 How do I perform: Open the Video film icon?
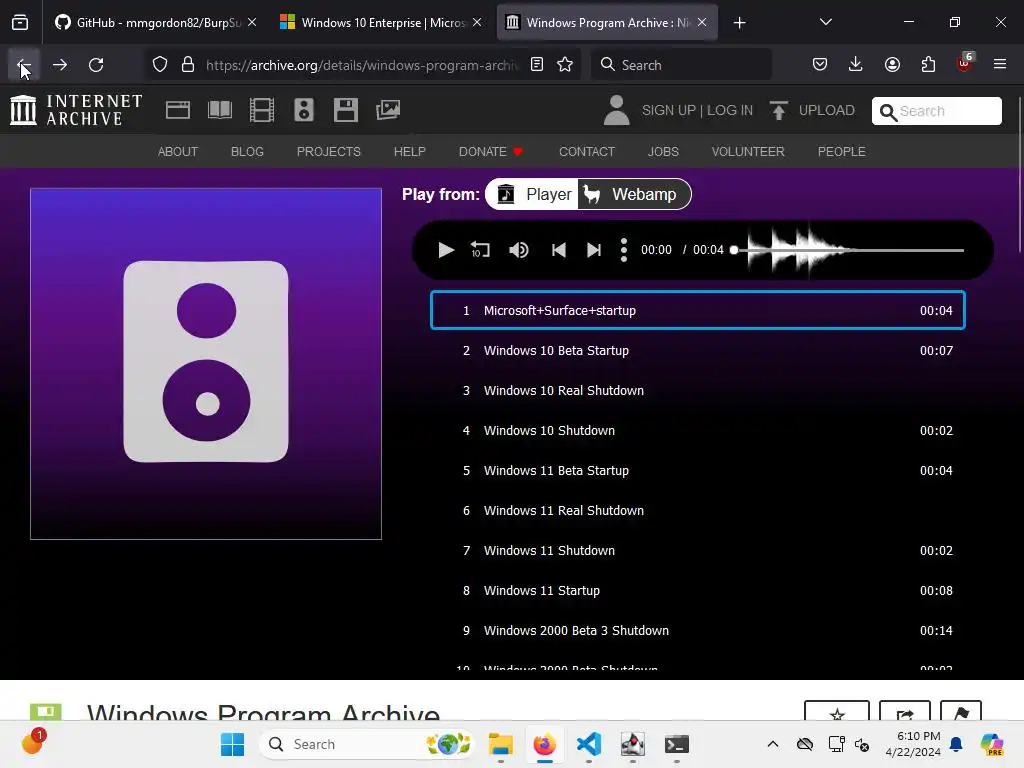262,110
